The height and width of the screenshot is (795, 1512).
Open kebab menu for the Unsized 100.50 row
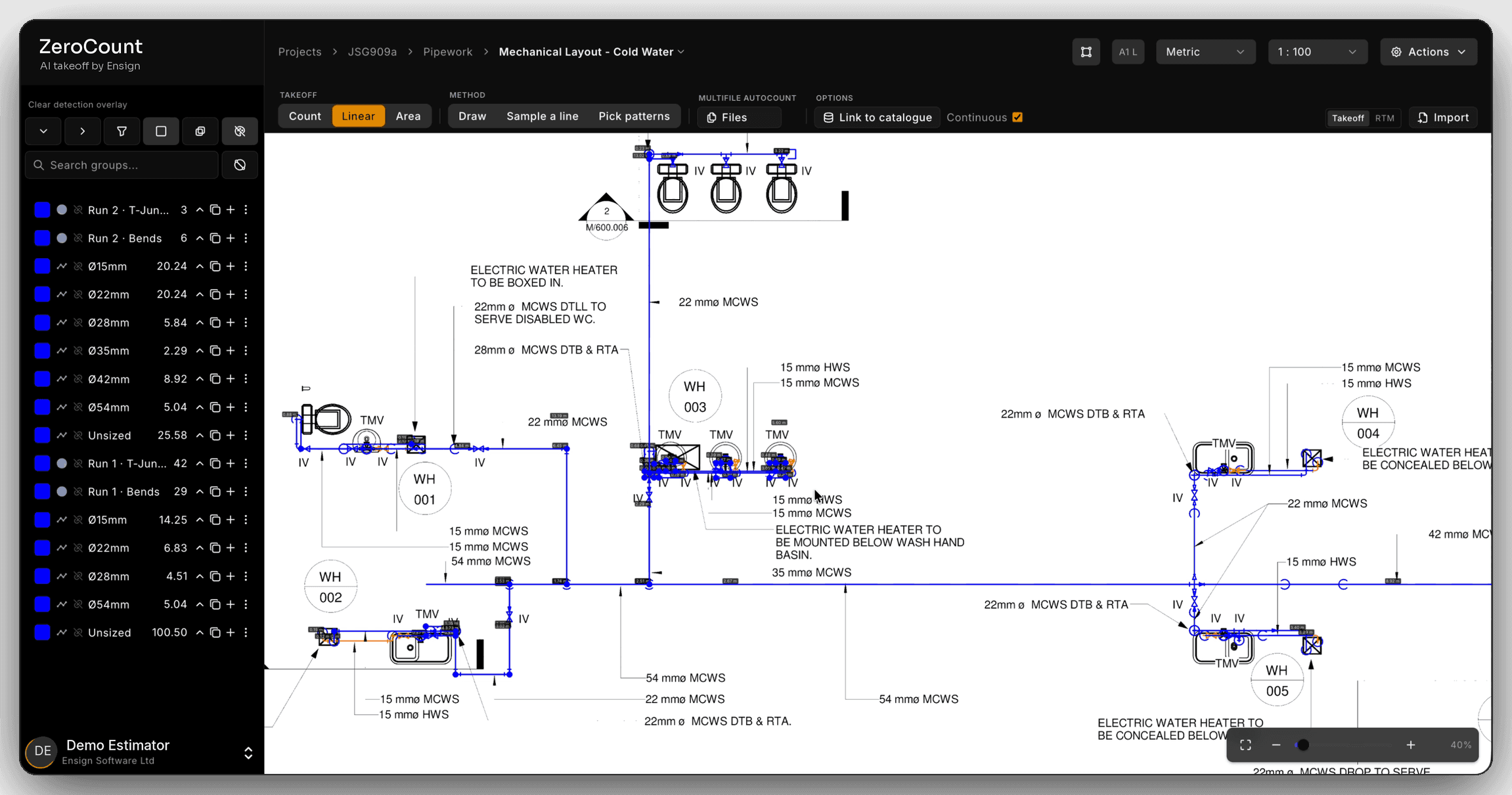(x=246, y=632)
